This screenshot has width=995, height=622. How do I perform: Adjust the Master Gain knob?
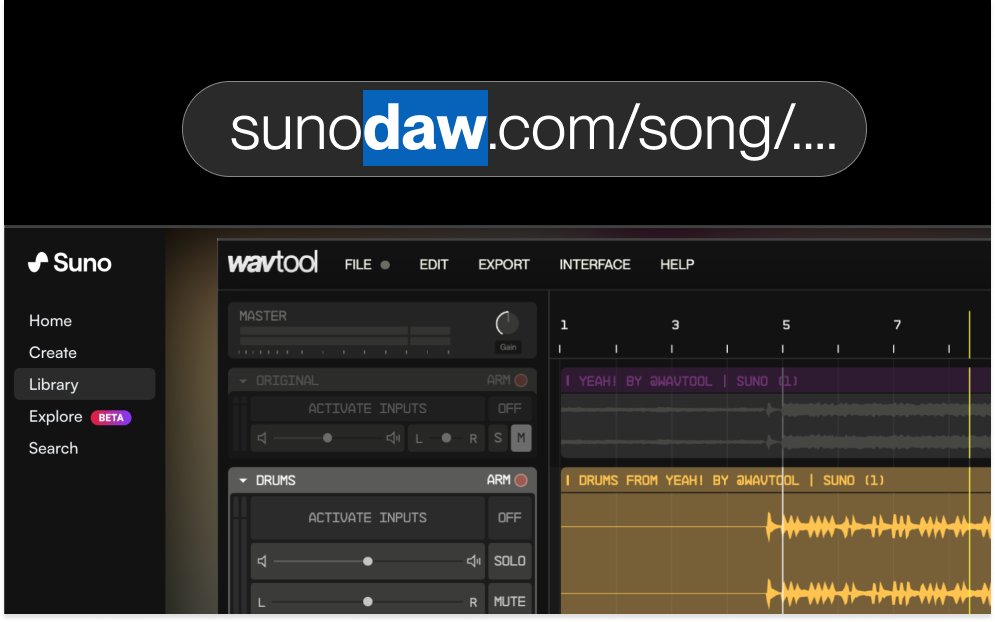point(506,324)
